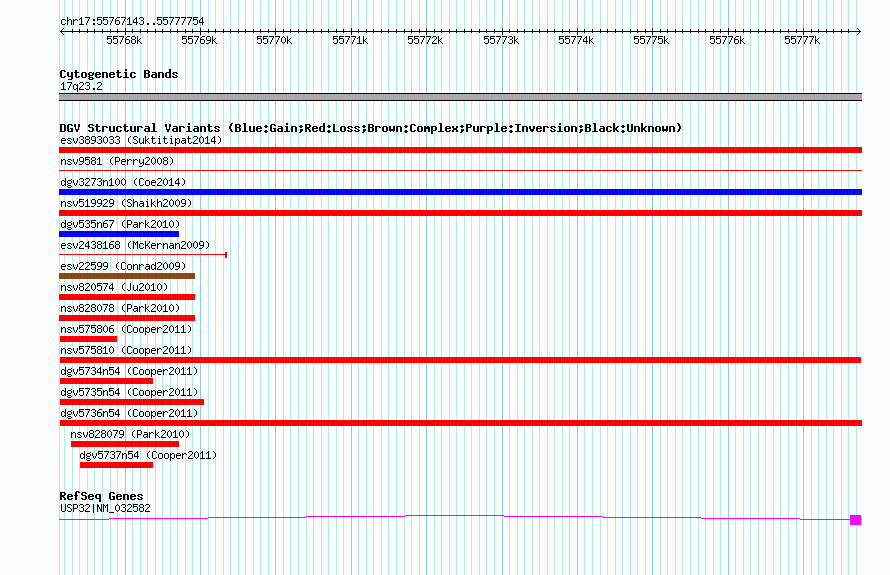This screenshot has height=575, width=890.
Task: Click the right arrow of the ruler
Action: [x=859, y=31]
